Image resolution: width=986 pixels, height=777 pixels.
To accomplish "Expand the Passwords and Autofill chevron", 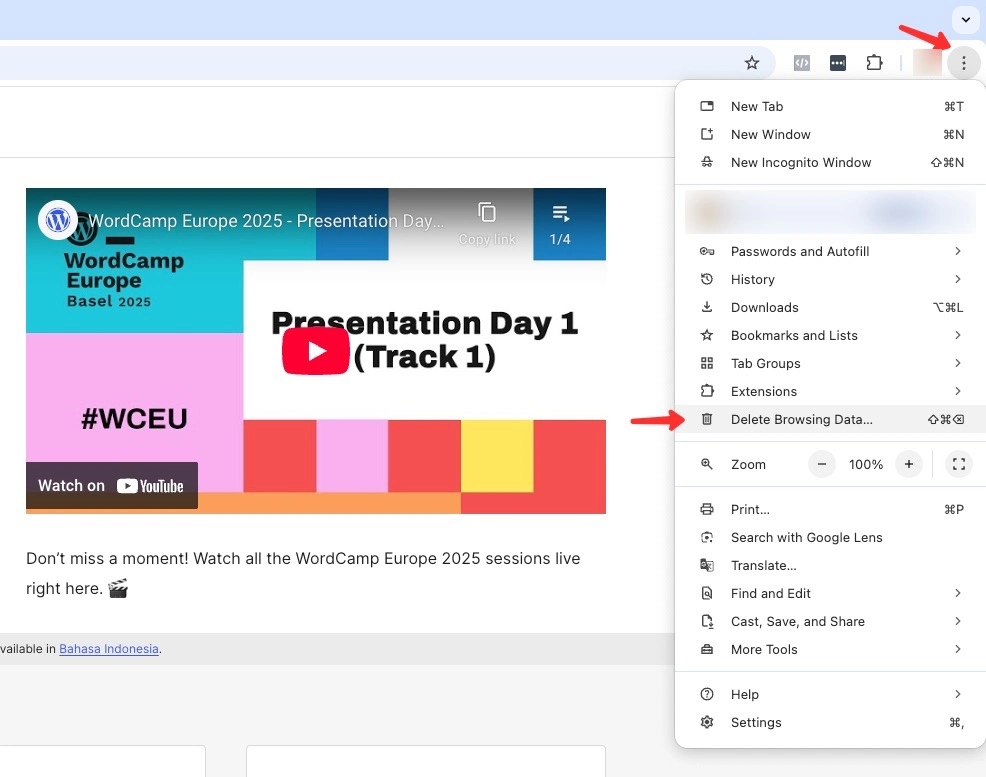I will tap(958, 251).
